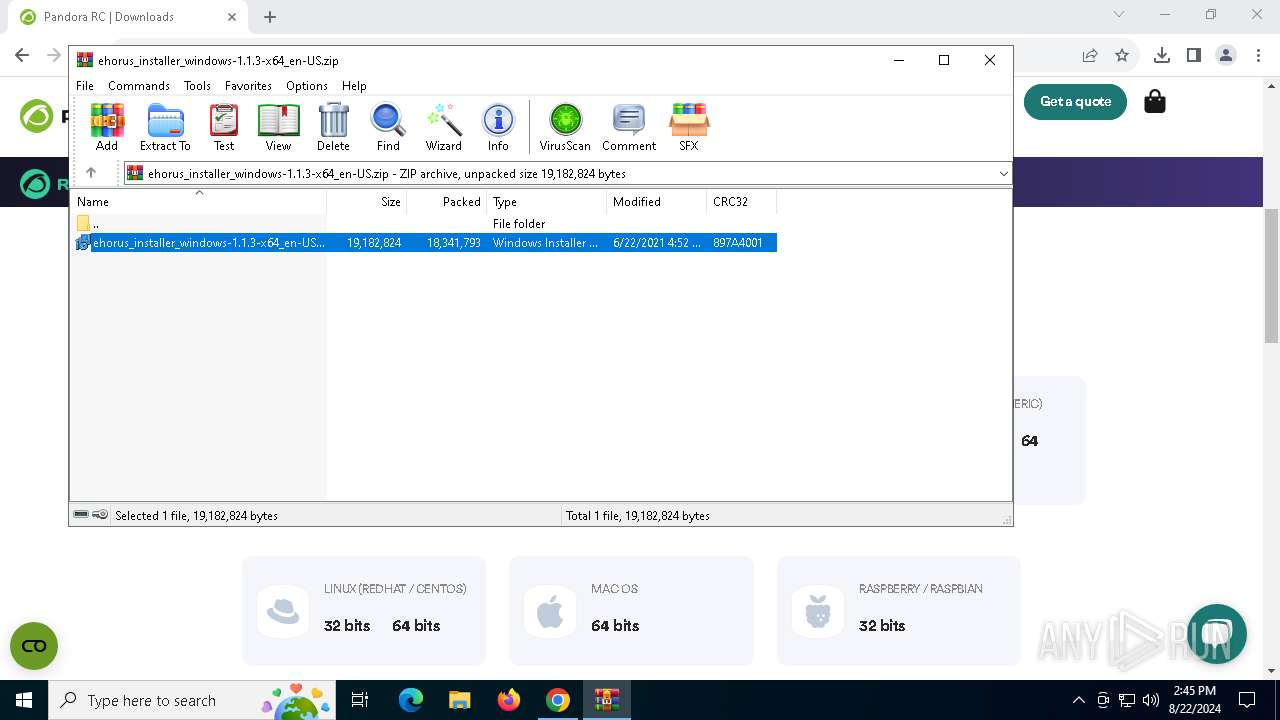Image resolution: width=1280 pixels, height=720 pixels.
Task: Open the Help menu
Action: coord(354,86)
